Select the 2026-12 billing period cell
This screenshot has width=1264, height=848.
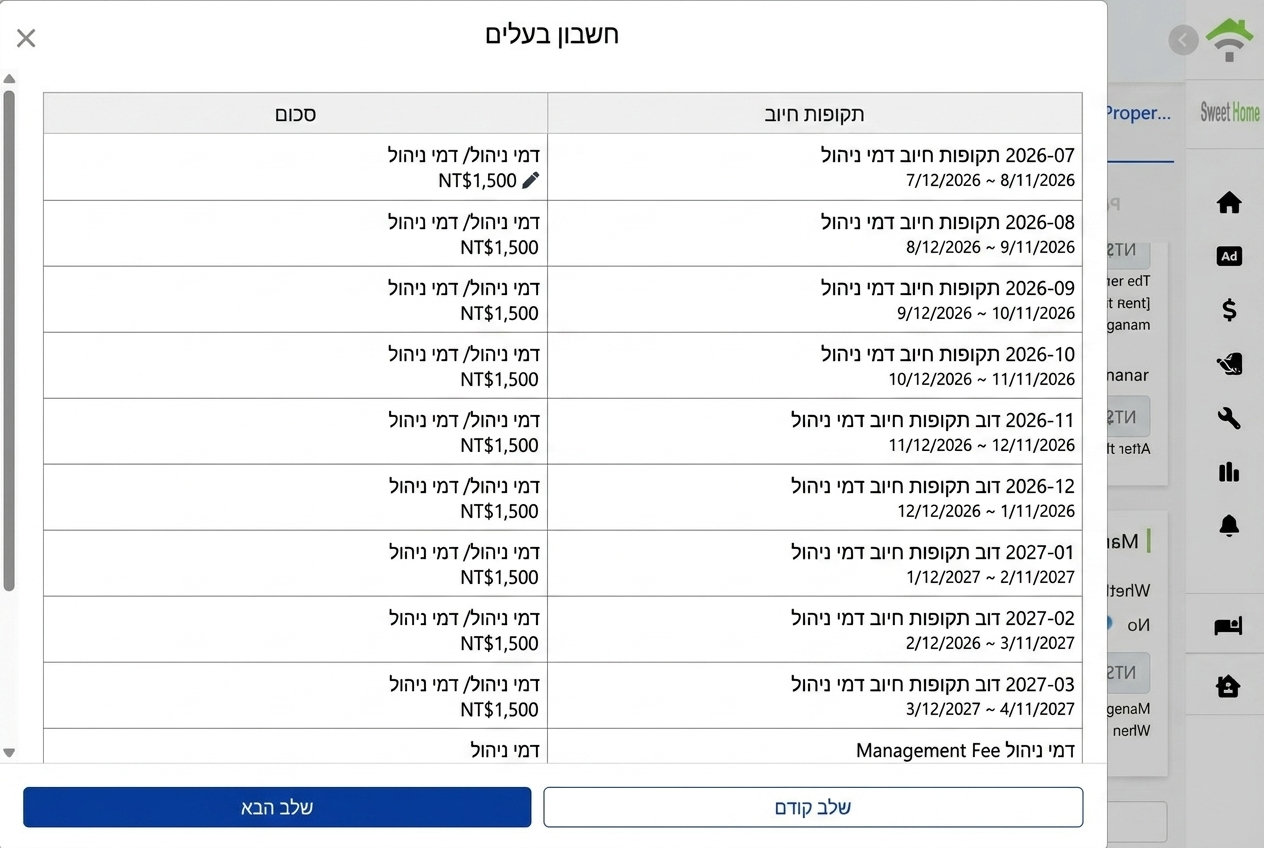pos(815,497)
